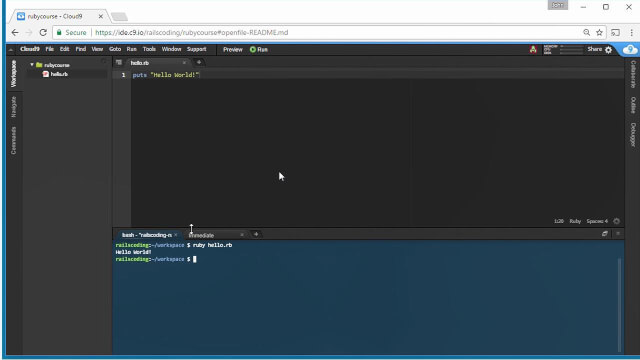Reload the browser page
The height and width of the screenshot is (360, 640).
point(43,33)
